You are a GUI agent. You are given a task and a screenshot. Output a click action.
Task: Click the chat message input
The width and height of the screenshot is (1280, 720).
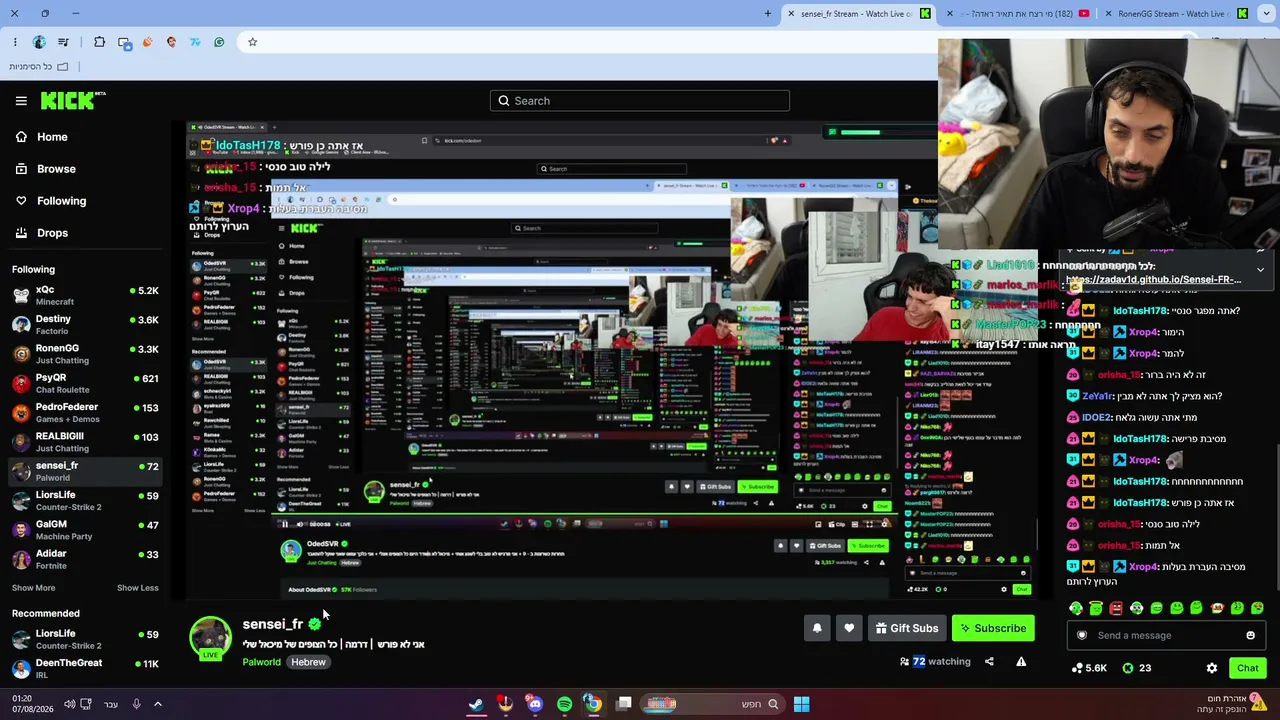(1166, 635)
